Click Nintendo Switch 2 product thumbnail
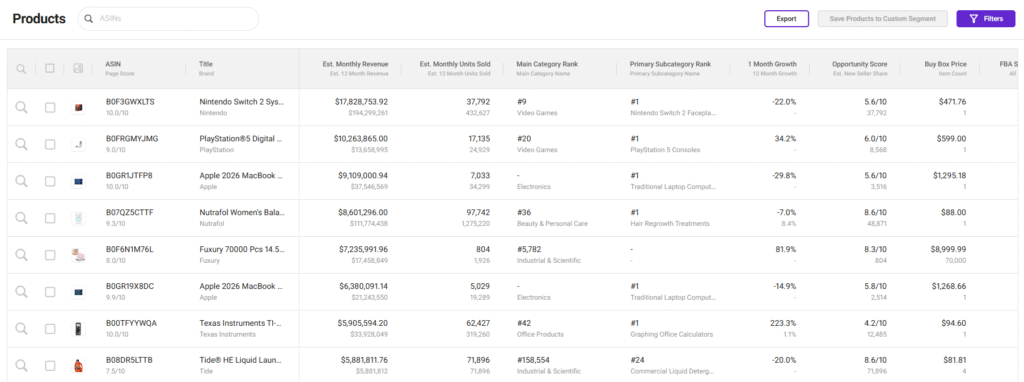This screenshot has height=382, width=1024. 78,108
